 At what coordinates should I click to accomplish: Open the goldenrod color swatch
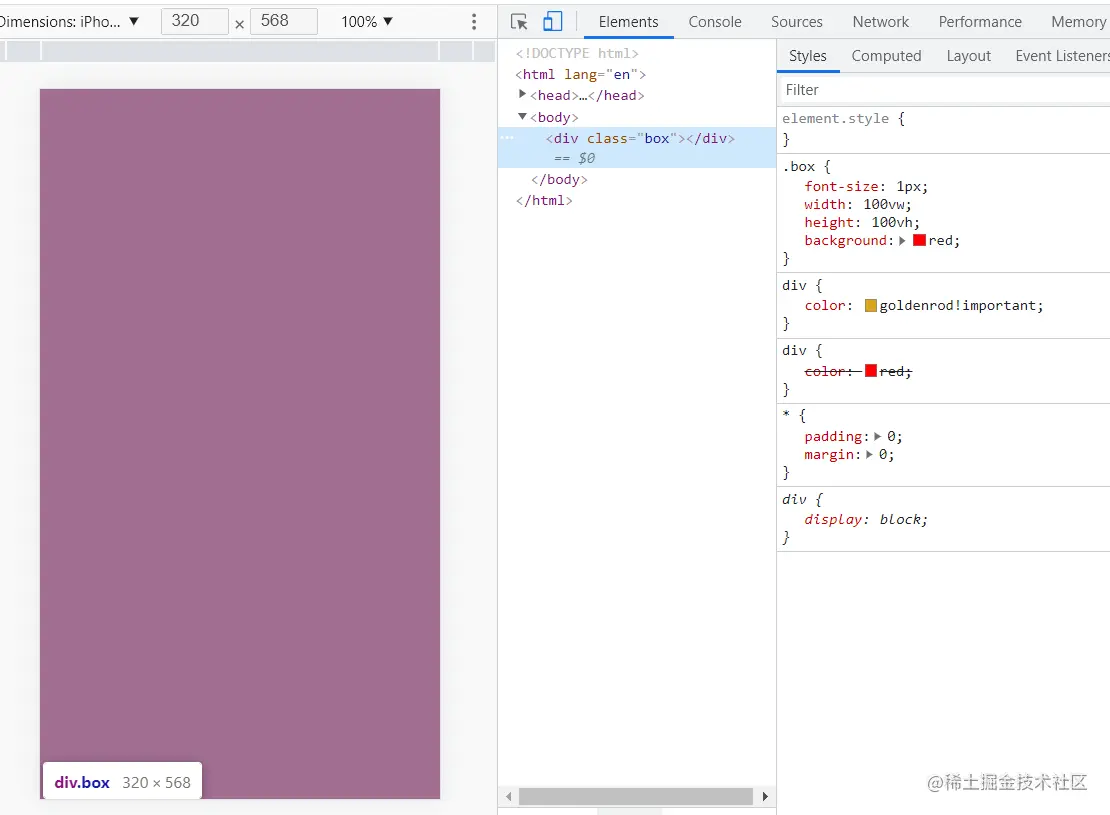871,305
